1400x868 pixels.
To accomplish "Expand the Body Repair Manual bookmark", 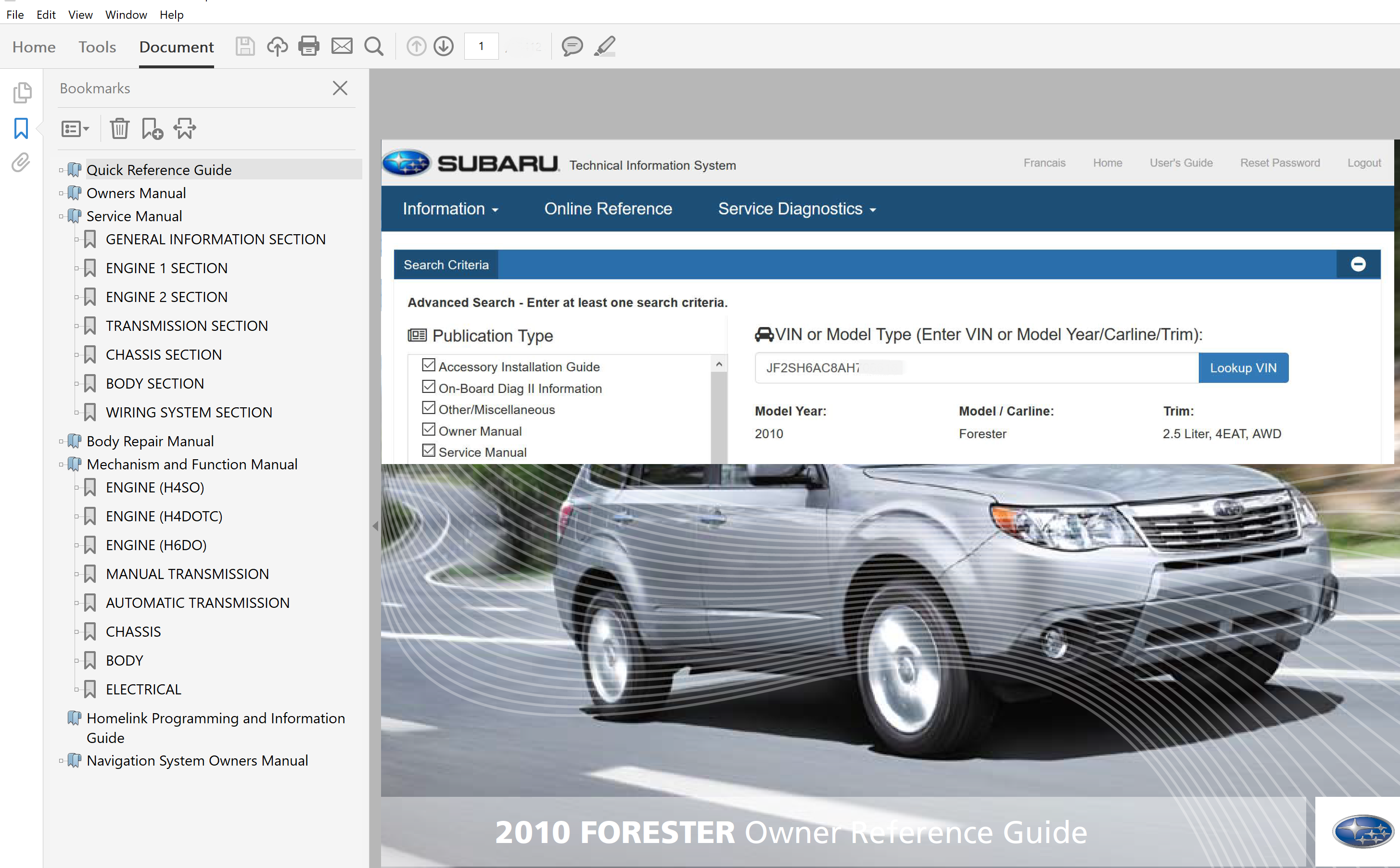I will point(61,441).
